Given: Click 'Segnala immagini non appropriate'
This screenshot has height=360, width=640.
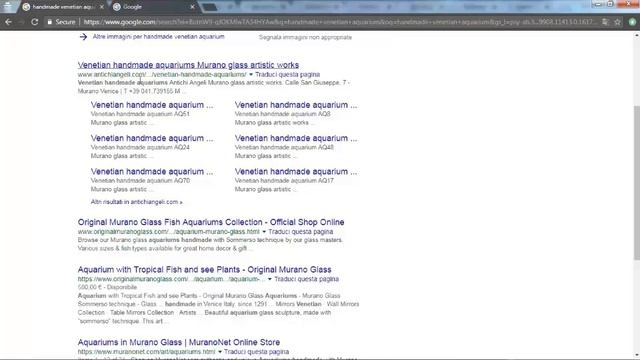Looking at the screenshot, I should click(305, 37).
